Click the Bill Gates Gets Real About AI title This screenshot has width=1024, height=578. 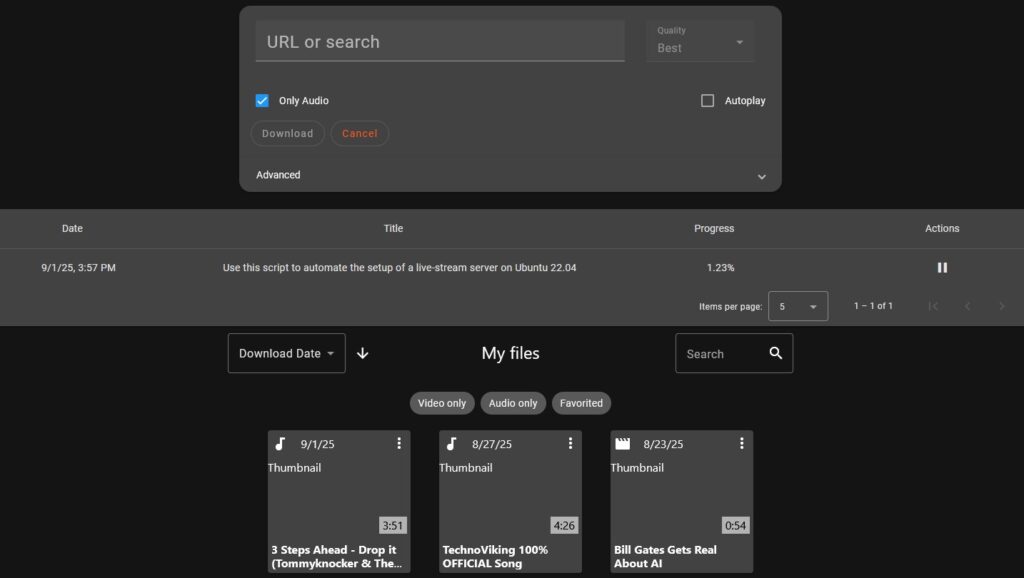coord(665,556)
